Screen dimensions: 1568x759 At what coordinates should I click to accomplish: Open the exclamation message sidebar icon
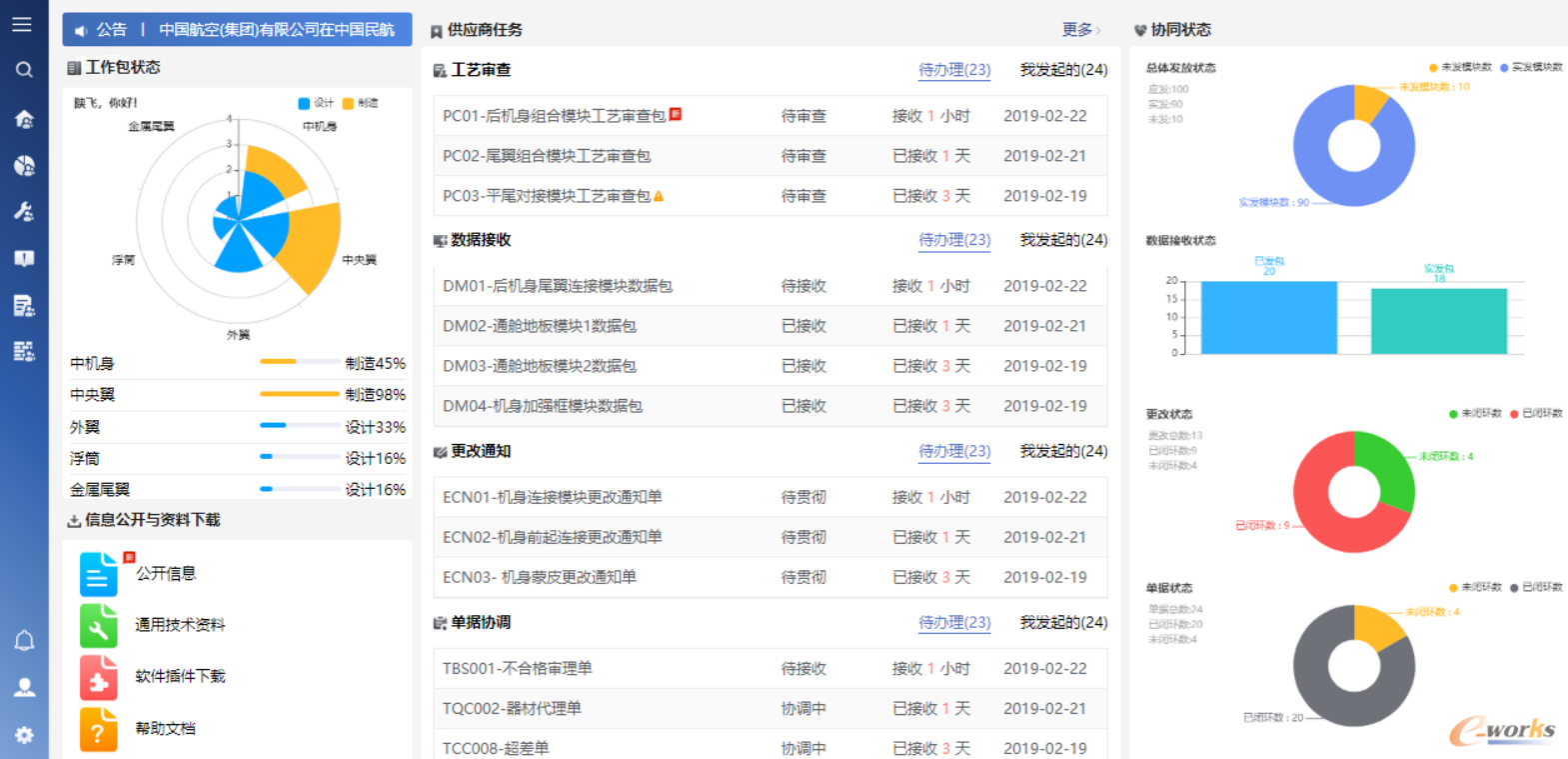24,258
